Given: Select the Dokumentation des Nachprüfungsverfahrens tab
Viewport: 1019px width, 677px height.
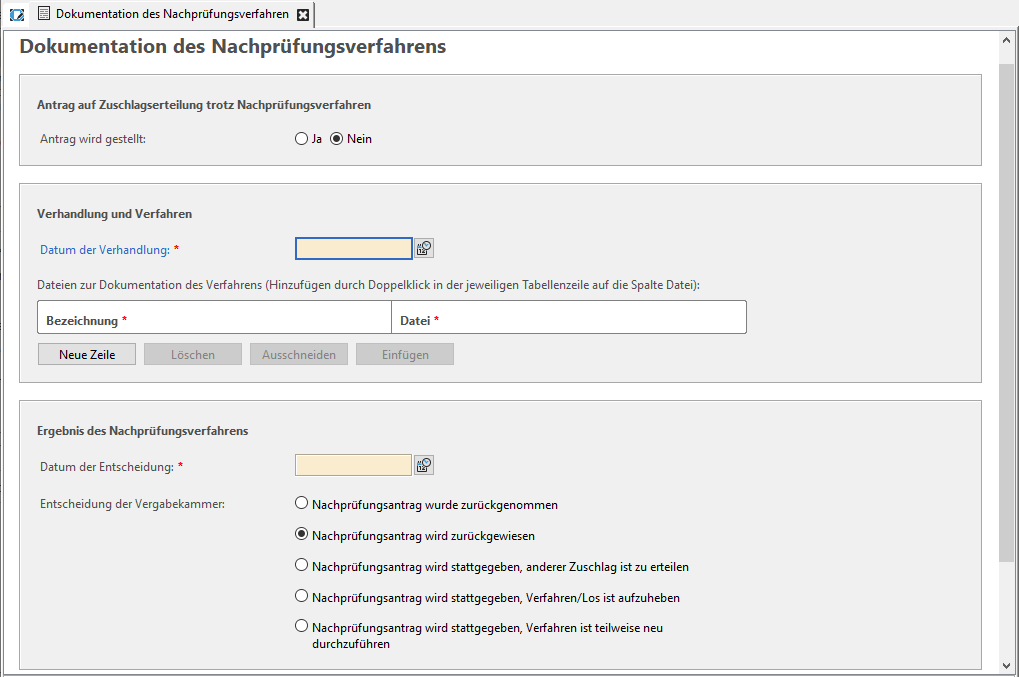Looking at the screenshot, I should pos(172,14).
